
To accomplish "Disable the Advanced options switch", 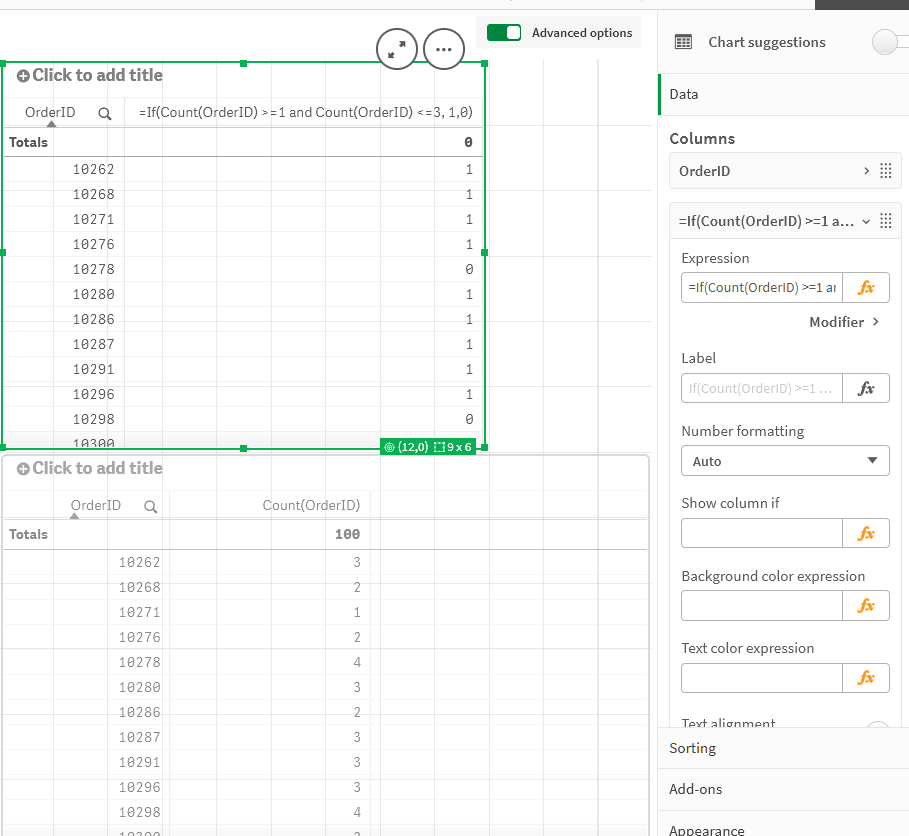I will click(504, 33).
